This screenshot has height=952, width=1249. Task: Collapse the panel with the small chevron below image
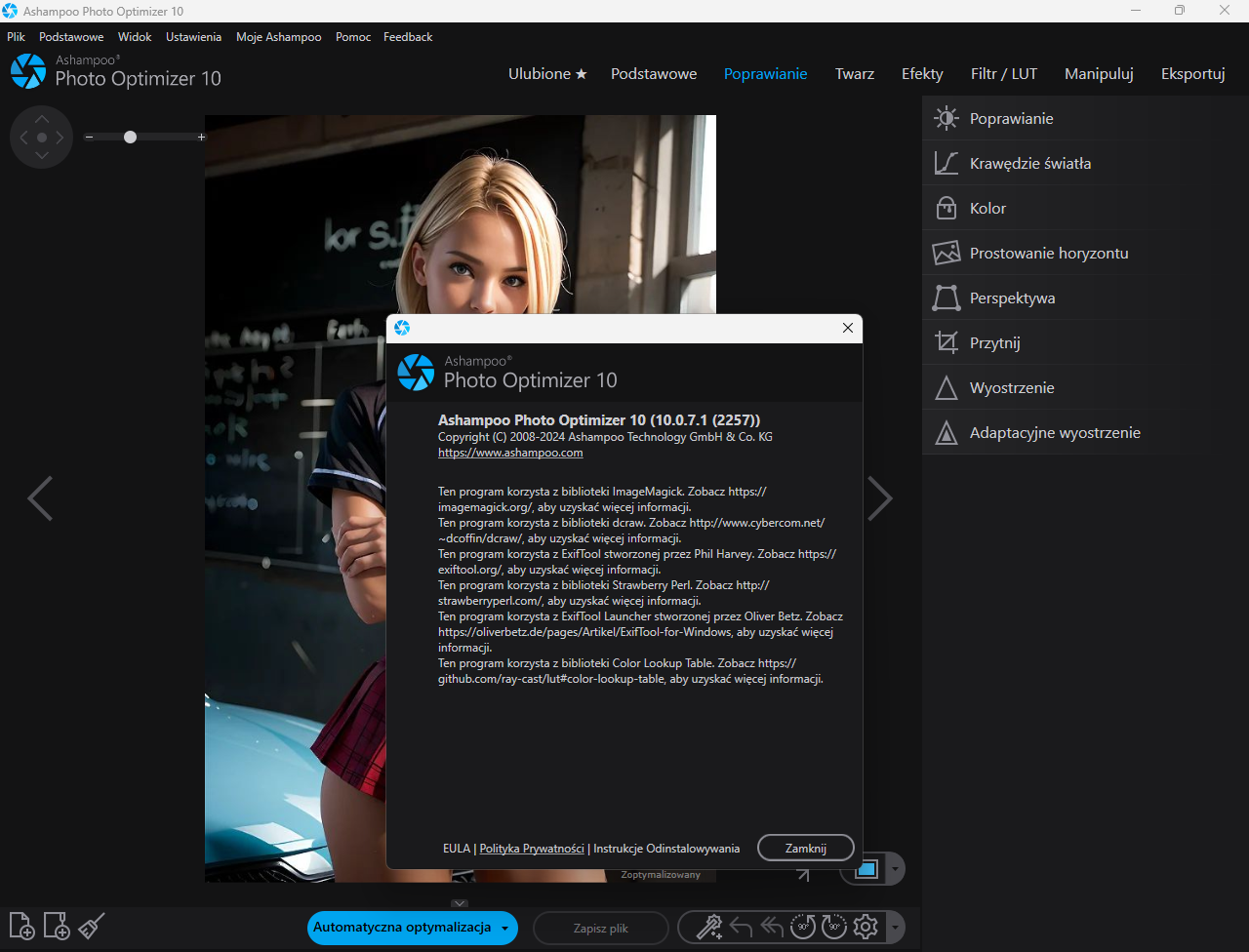tap(461, 904)
